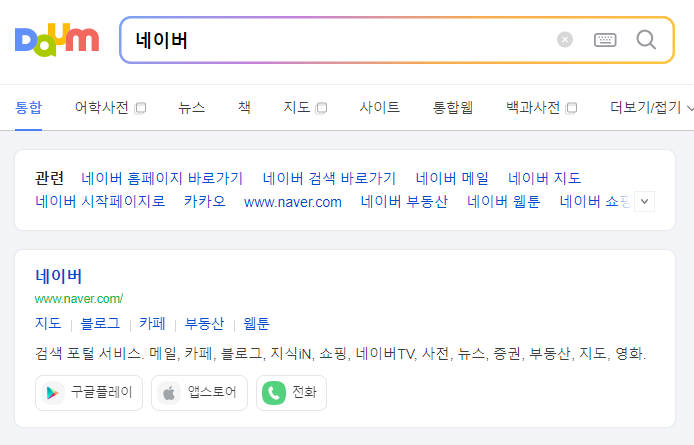The width and height of the screenshot is (694, 445).
Task: Open the 블로그 sublink
Action: (100, 323)
